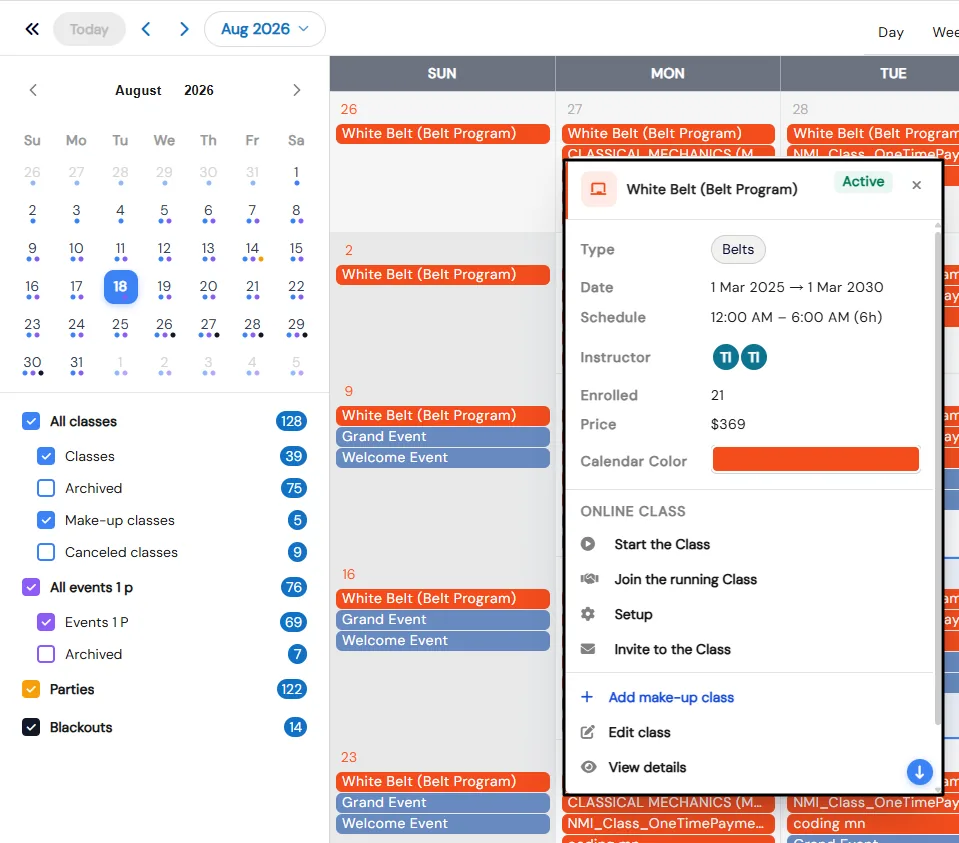Image resolution: width=959 pixels, height=843 pixels.
Task: Click August month selector in mini calendar
Action: [138, 91]
